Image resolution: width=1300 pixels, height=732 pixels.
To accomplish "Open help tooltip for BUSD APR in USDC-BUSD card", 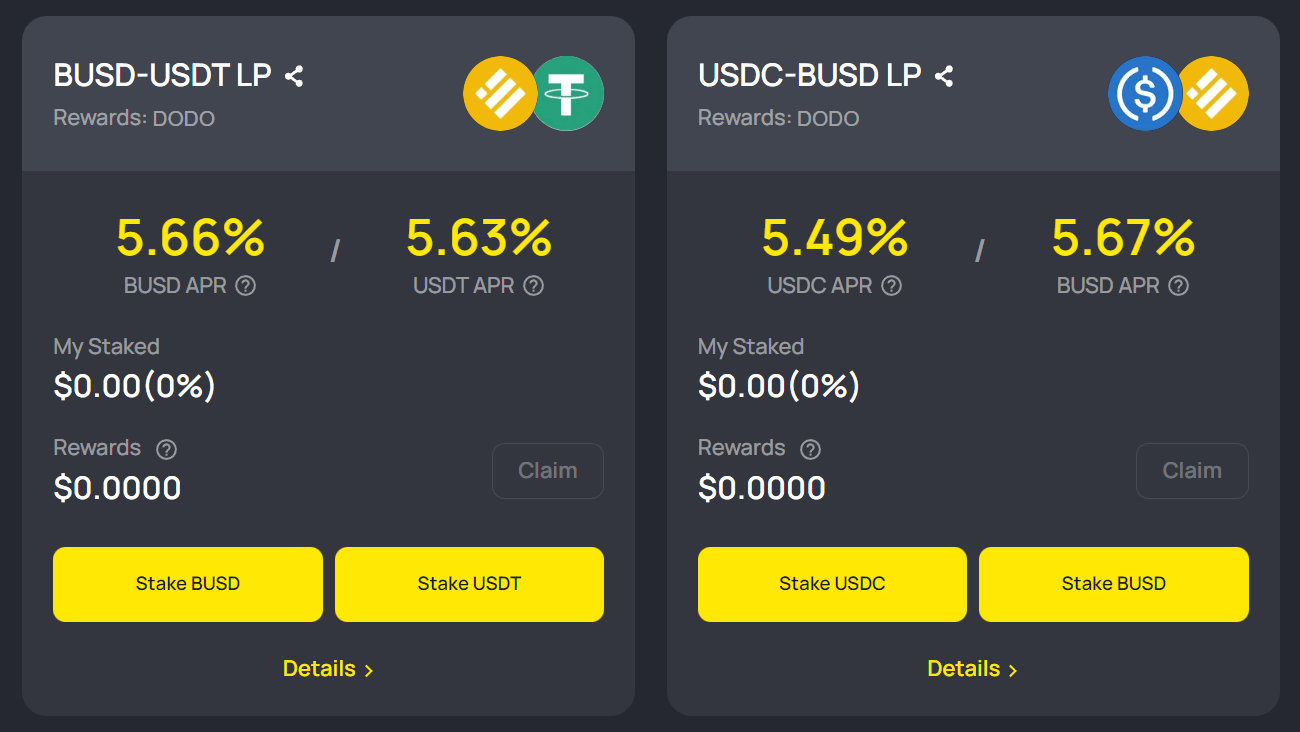I will (x=1179, y=286).
